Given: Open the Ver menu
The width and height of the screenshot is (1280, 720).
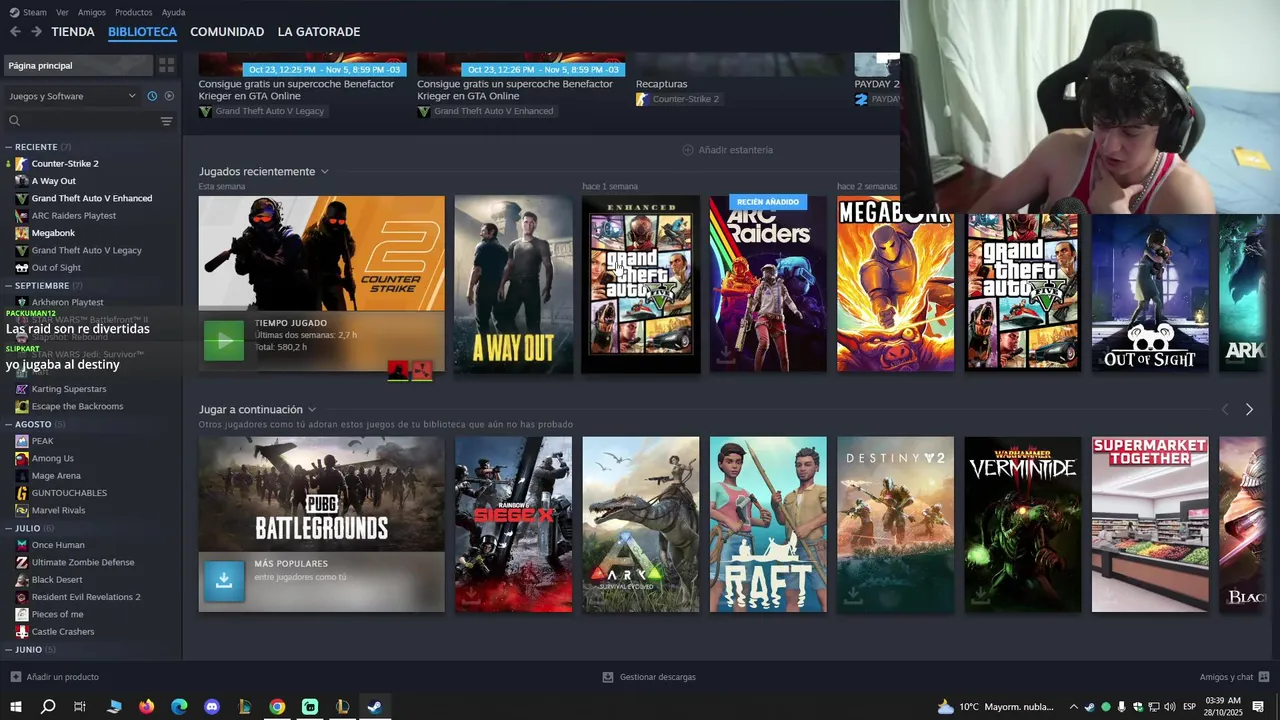Looking at the screenshot, I should click(62, 12).
